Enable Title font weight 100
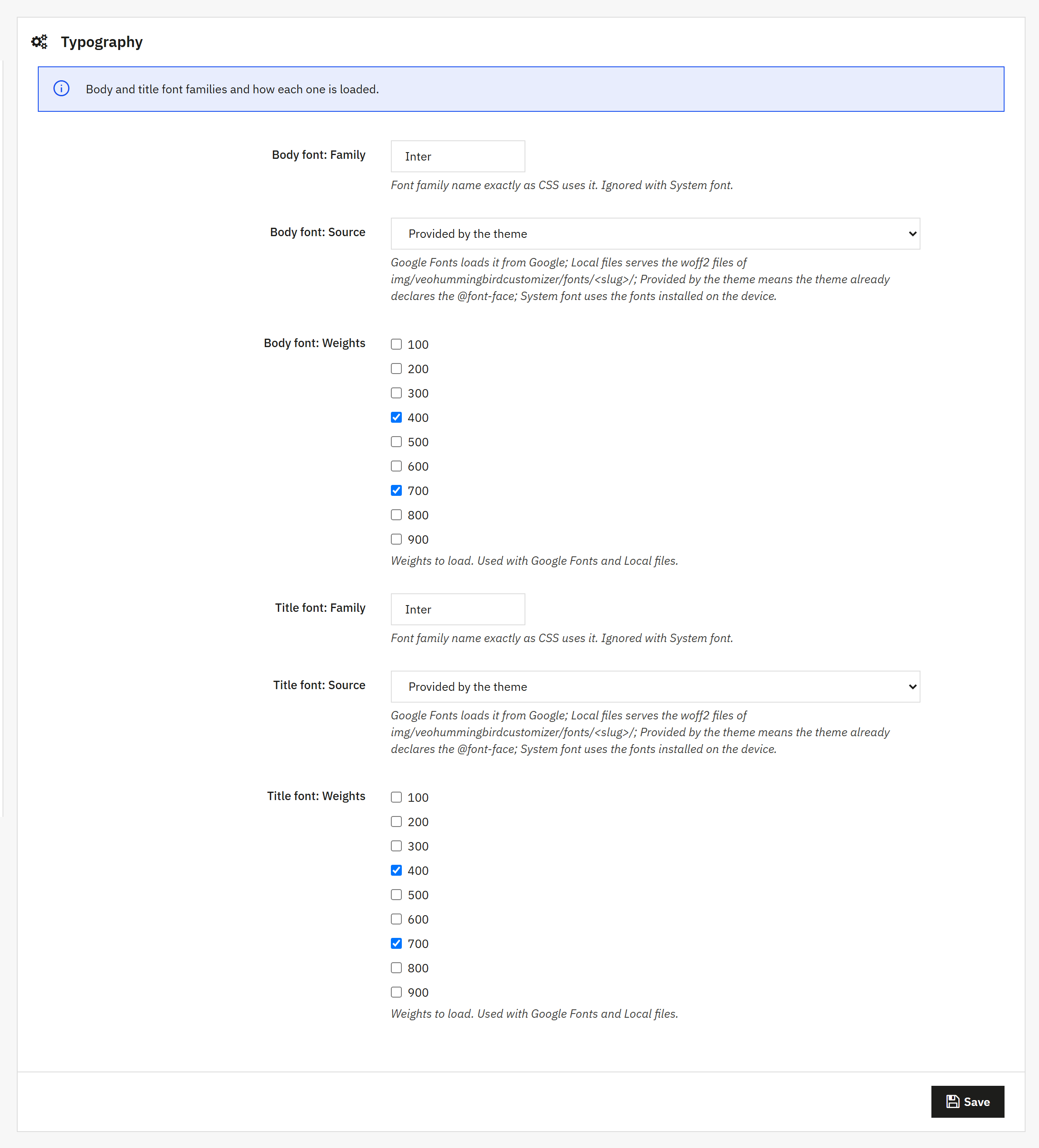The image size is (1039, 1148). [396, 797]
